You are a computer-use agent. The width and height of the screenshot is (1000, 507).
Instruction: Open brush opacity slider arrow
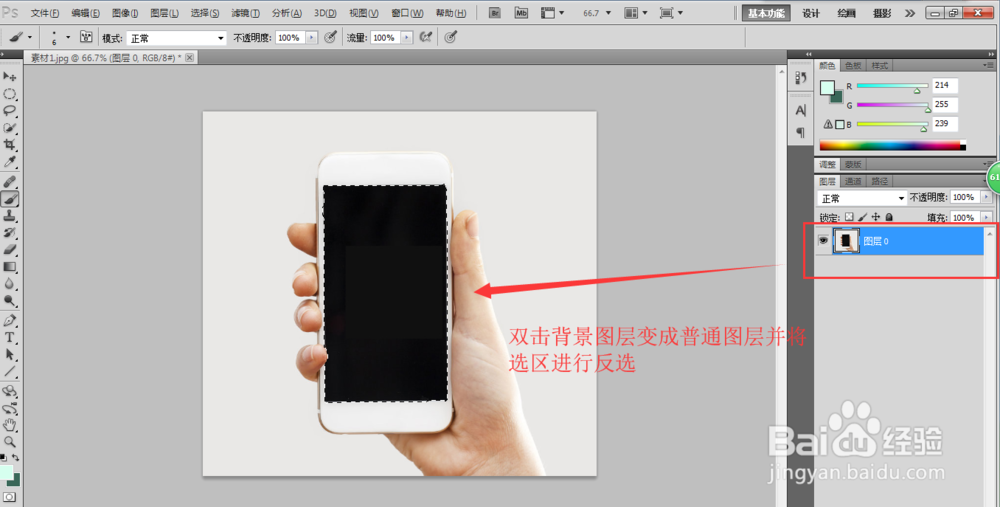pyautogui.click(x=312, y=38)
